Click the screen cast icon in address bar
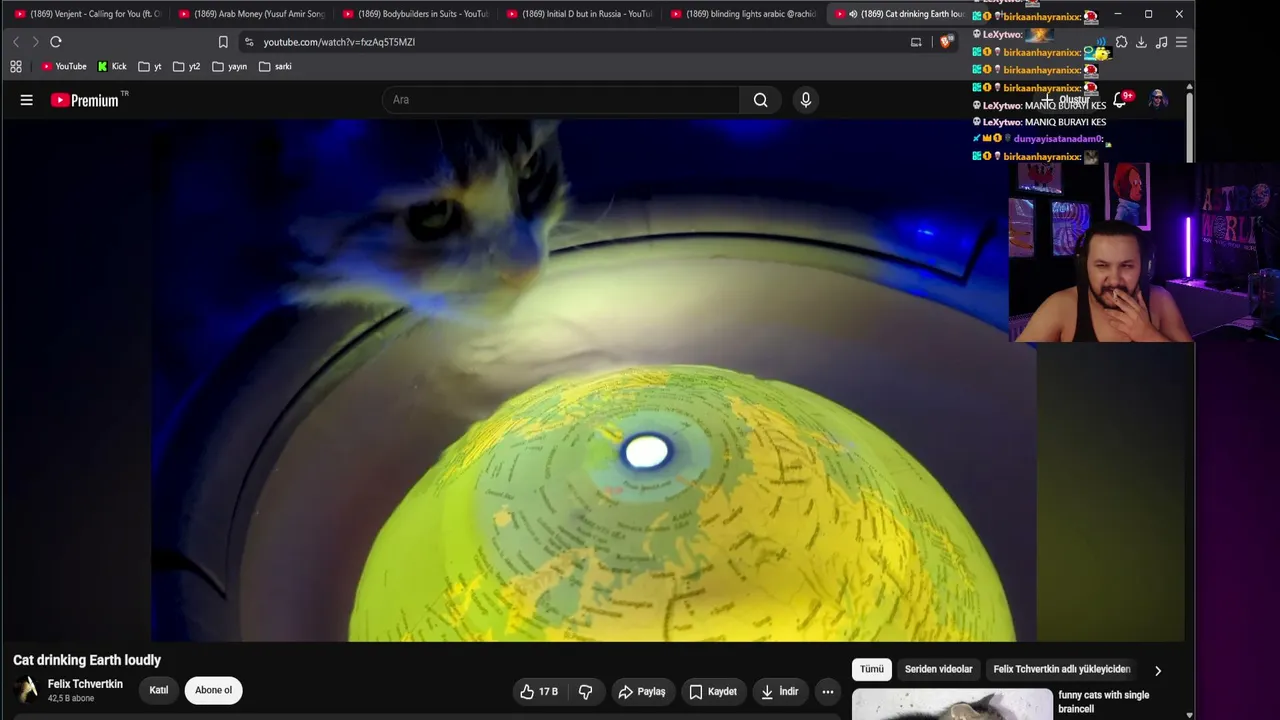The width and height of the screenshot is (1280, 720). click(916, 42)
